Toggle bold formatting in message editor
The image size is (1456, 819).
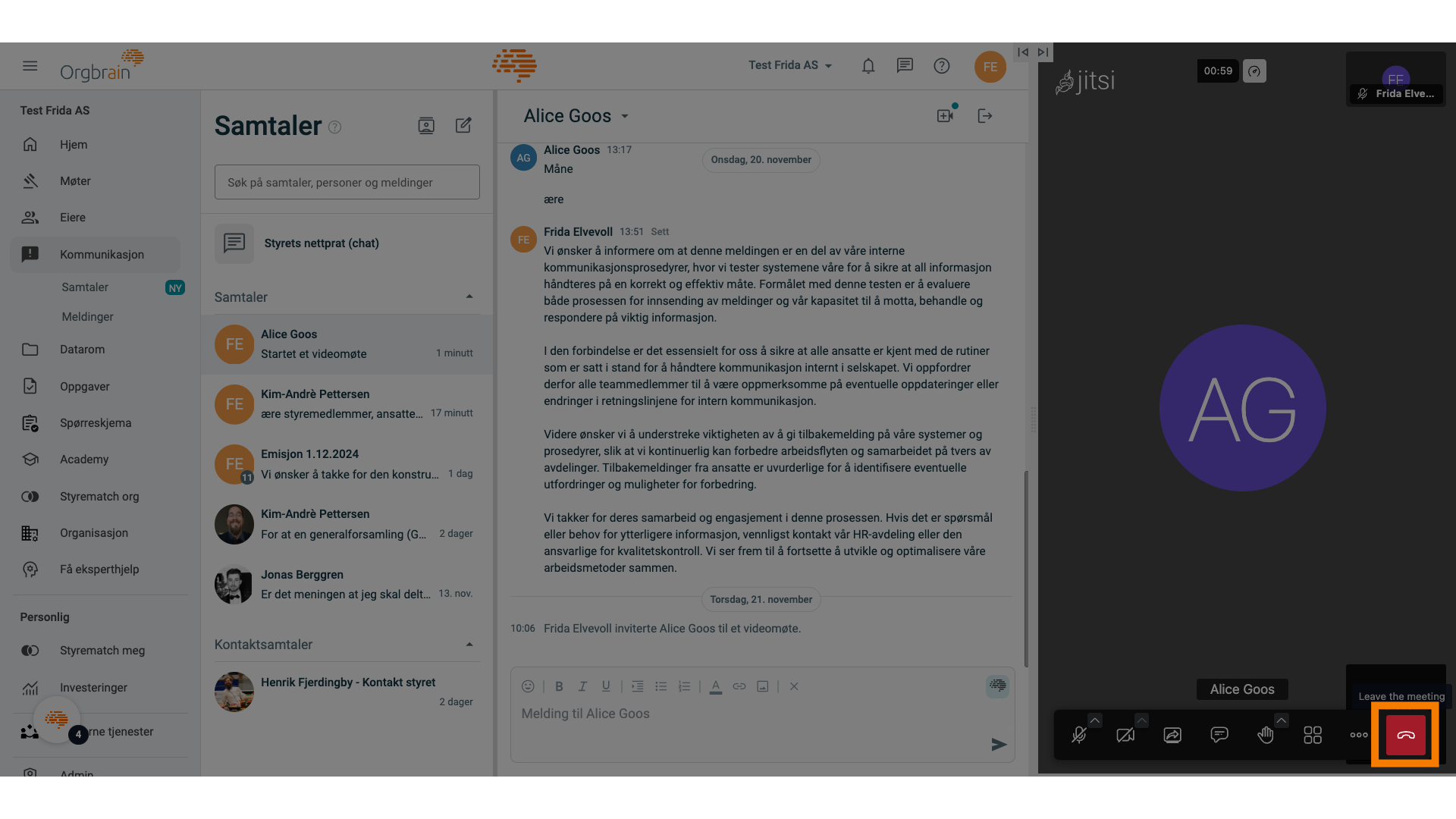(x=558, y=686)
